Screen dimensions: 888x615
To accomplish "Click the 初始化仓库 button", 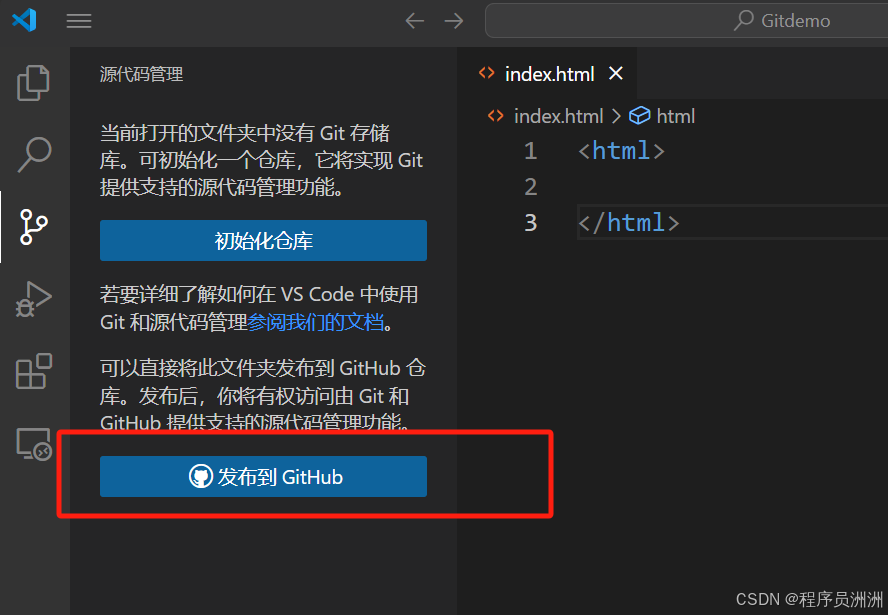I will 263,241.
